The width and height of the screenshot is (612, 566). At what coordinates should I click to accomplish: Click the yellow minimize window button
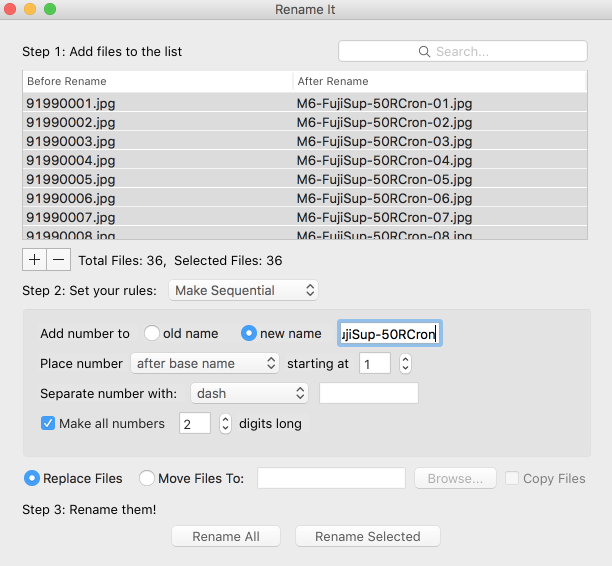30,9
